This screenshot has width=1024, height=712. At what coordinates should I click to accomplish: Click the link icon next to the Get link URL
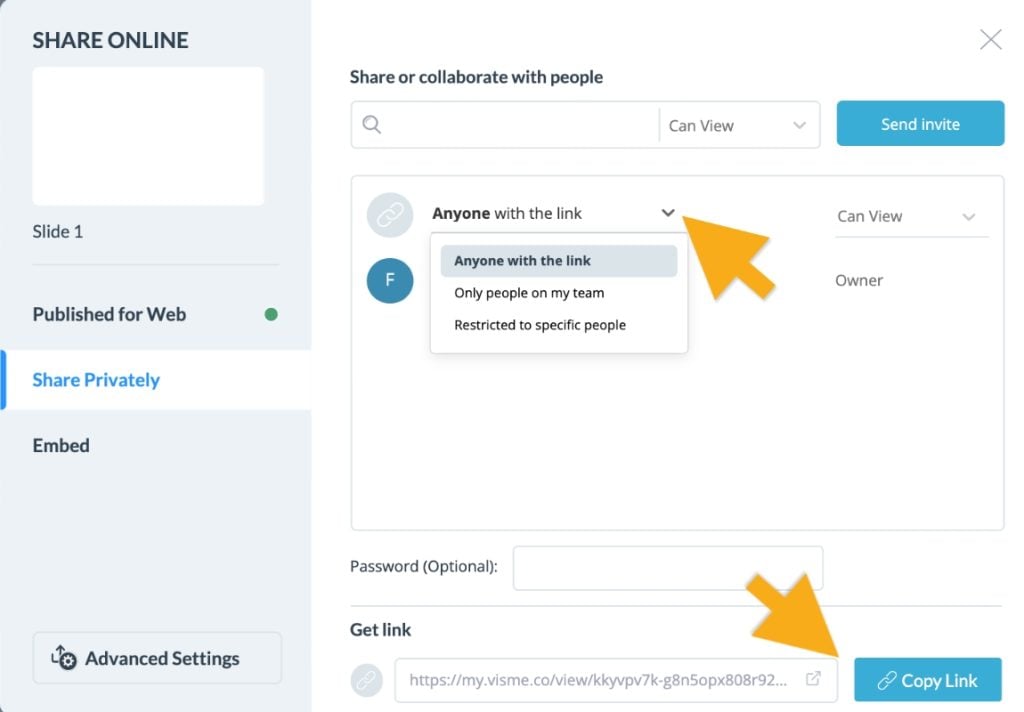(x=366, y=679)
